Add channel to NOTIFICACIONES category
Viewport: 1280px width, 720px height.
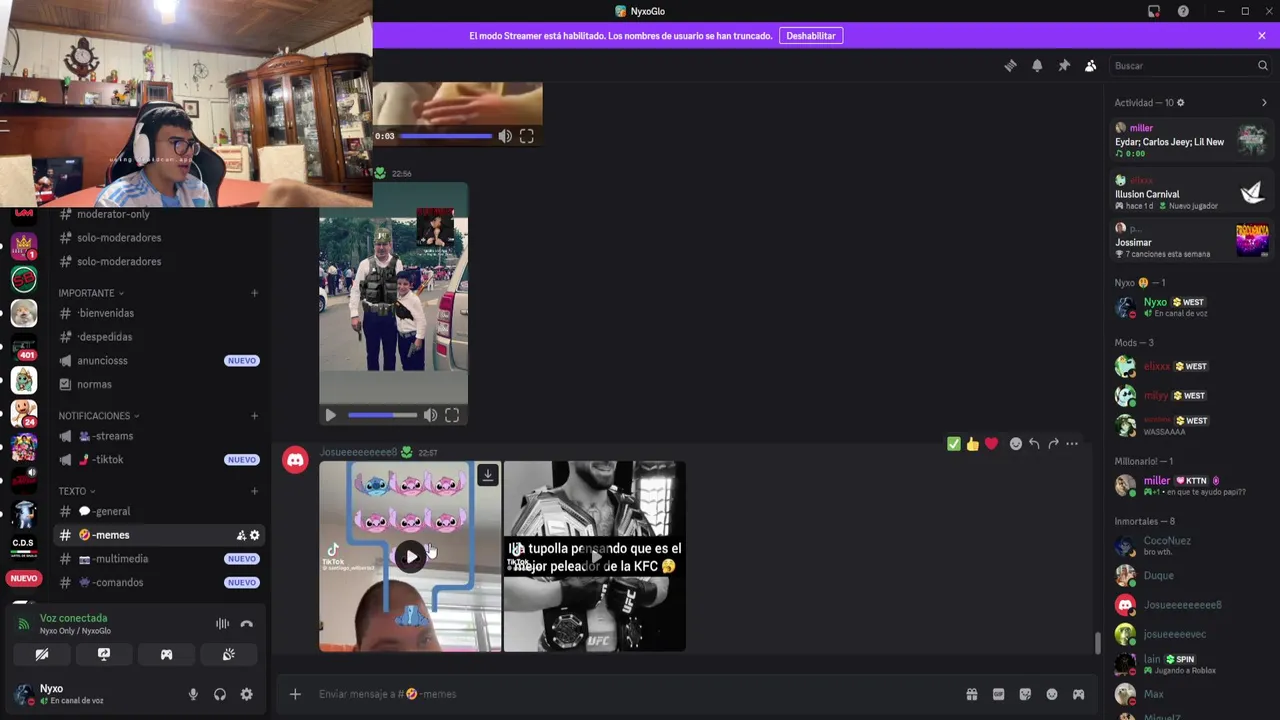point(254,416)
